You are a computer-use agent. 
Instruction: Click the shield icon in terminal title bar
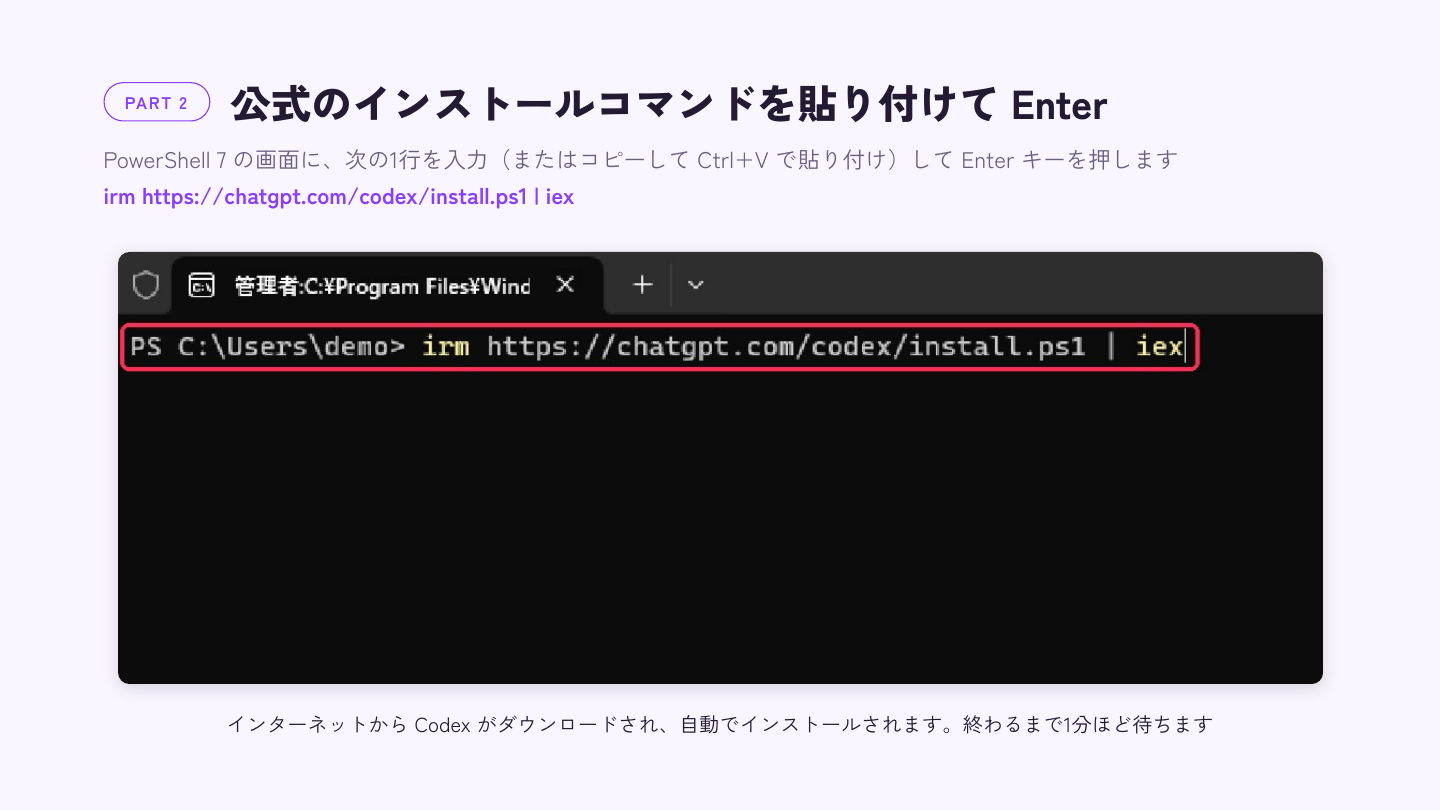146,285
